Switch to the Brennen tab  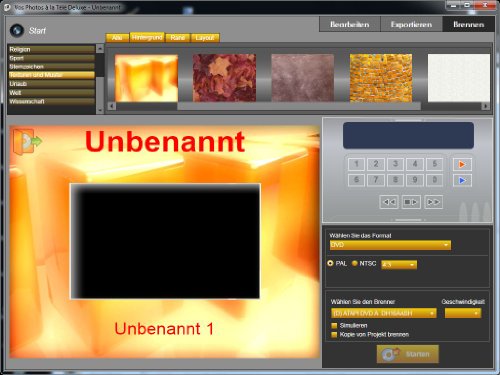(x=468, y=24)
